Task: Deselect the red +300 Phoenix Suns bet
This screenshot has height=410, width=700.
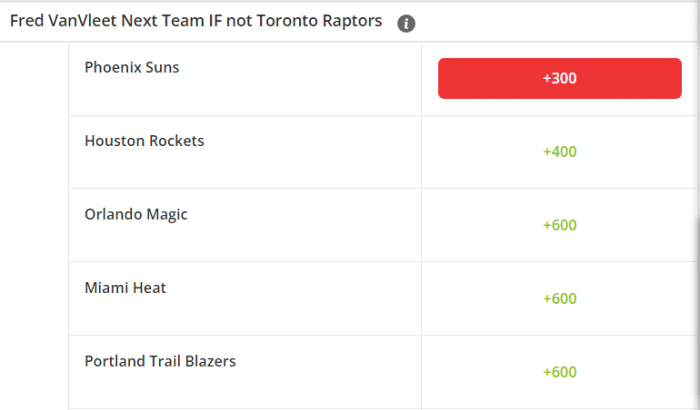Action: coord(559,78)
